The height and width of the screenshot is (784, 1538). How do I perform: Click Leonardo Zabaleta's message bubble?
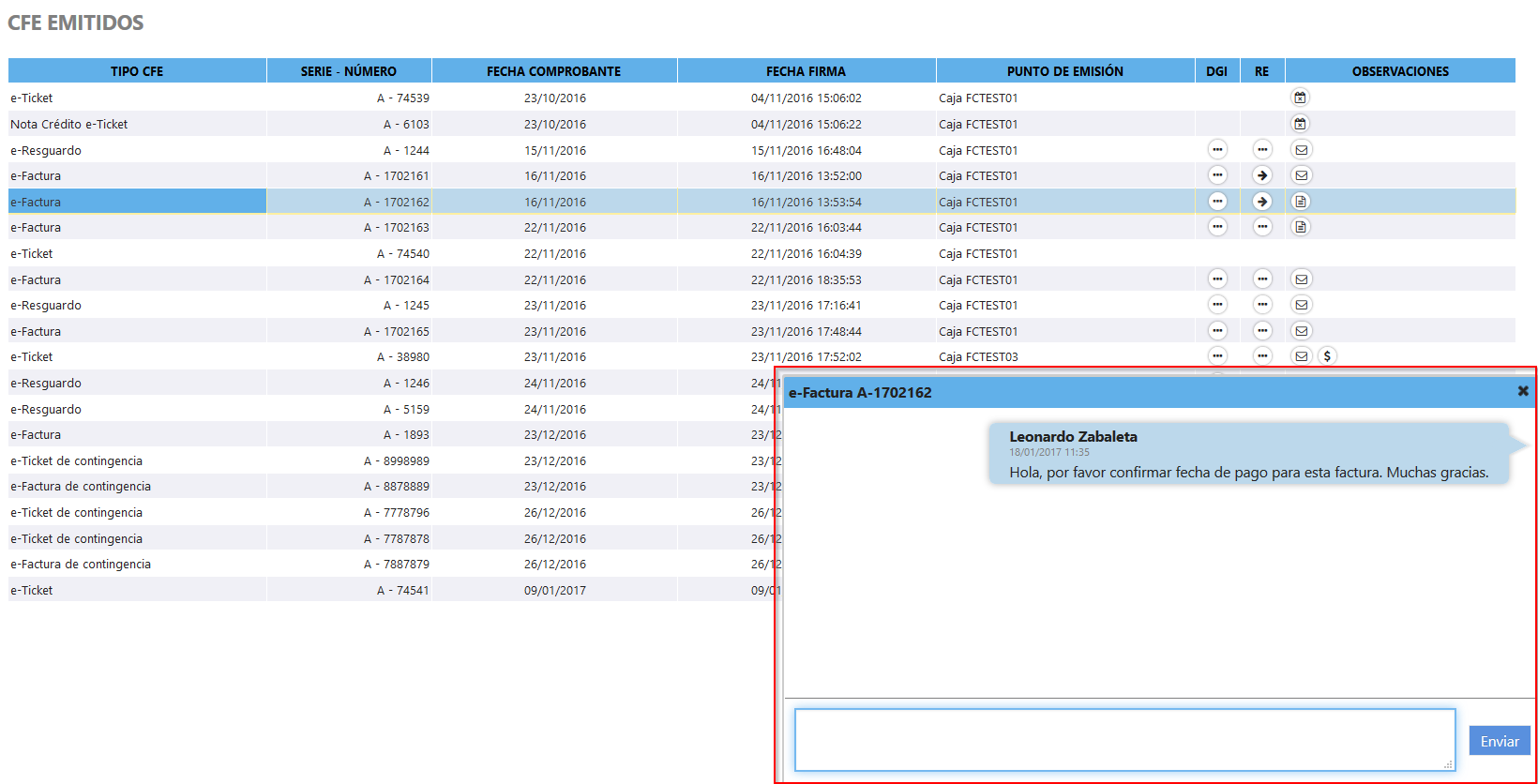point(1248,454)
